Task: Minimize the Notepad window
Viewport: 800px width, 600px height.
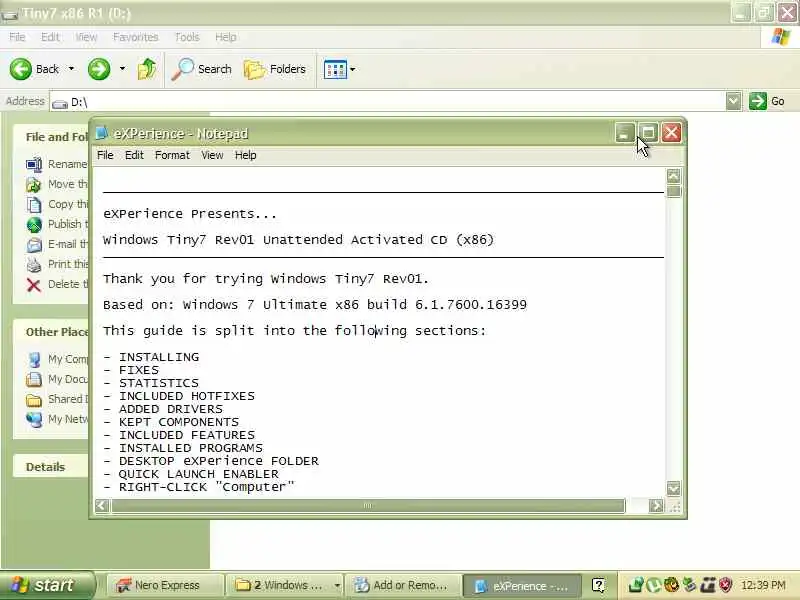Action: [624, 133]
